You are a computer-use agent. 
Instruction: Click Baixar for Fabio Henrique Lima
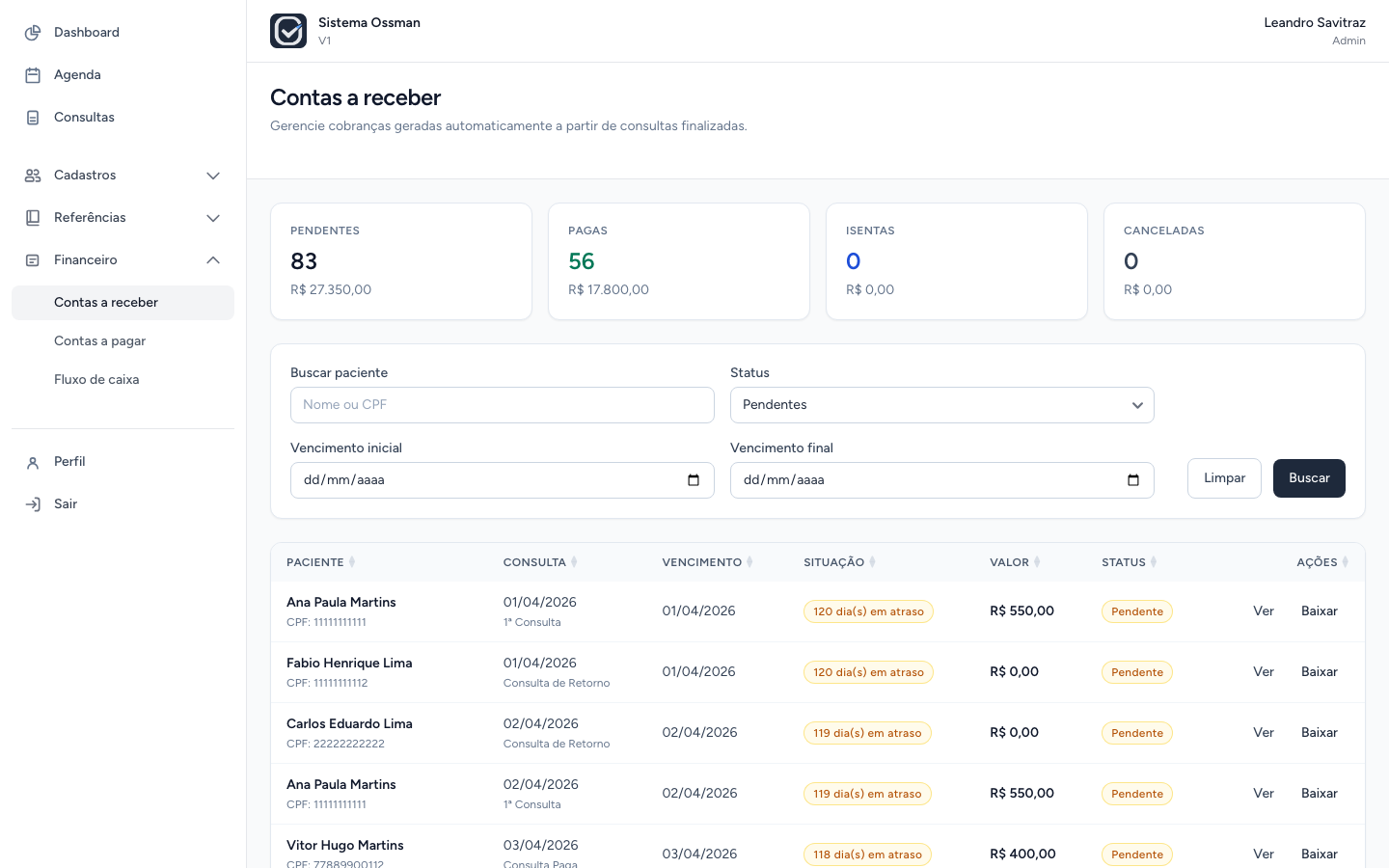tap(1320, 672)
